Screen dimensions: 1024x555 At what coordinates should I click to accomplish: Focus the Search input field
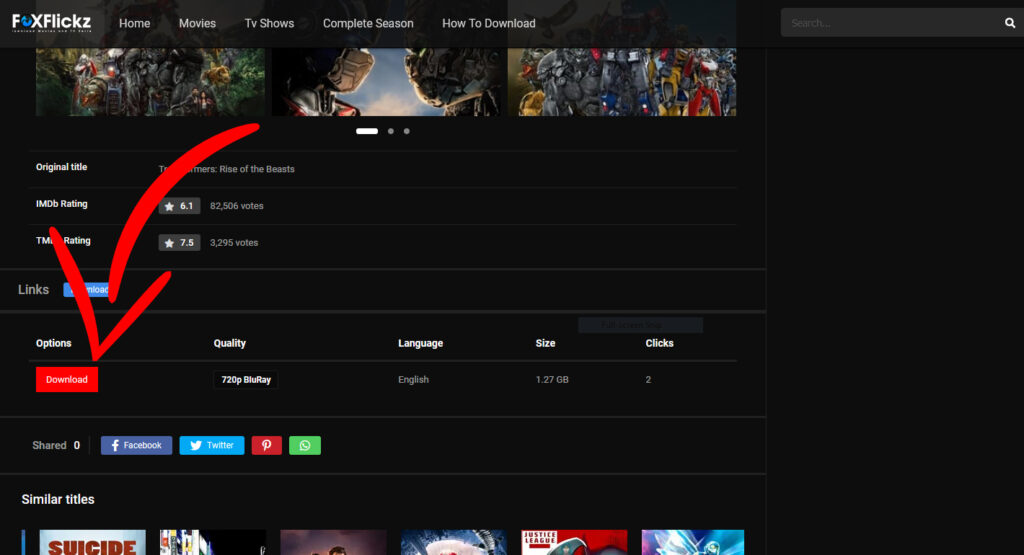coord(891,23)
